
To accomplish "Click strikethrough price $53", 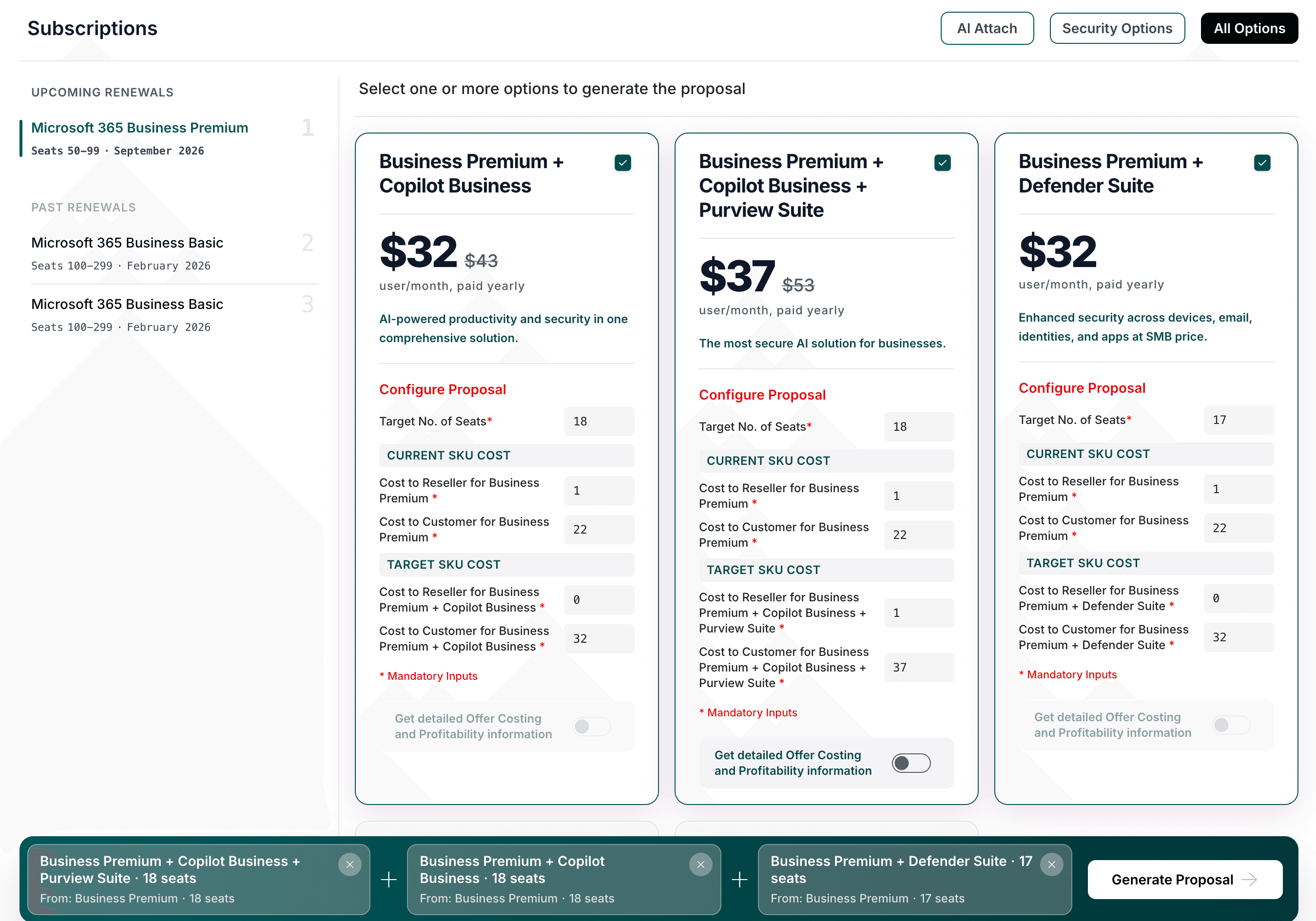I will tap(798, 285).
